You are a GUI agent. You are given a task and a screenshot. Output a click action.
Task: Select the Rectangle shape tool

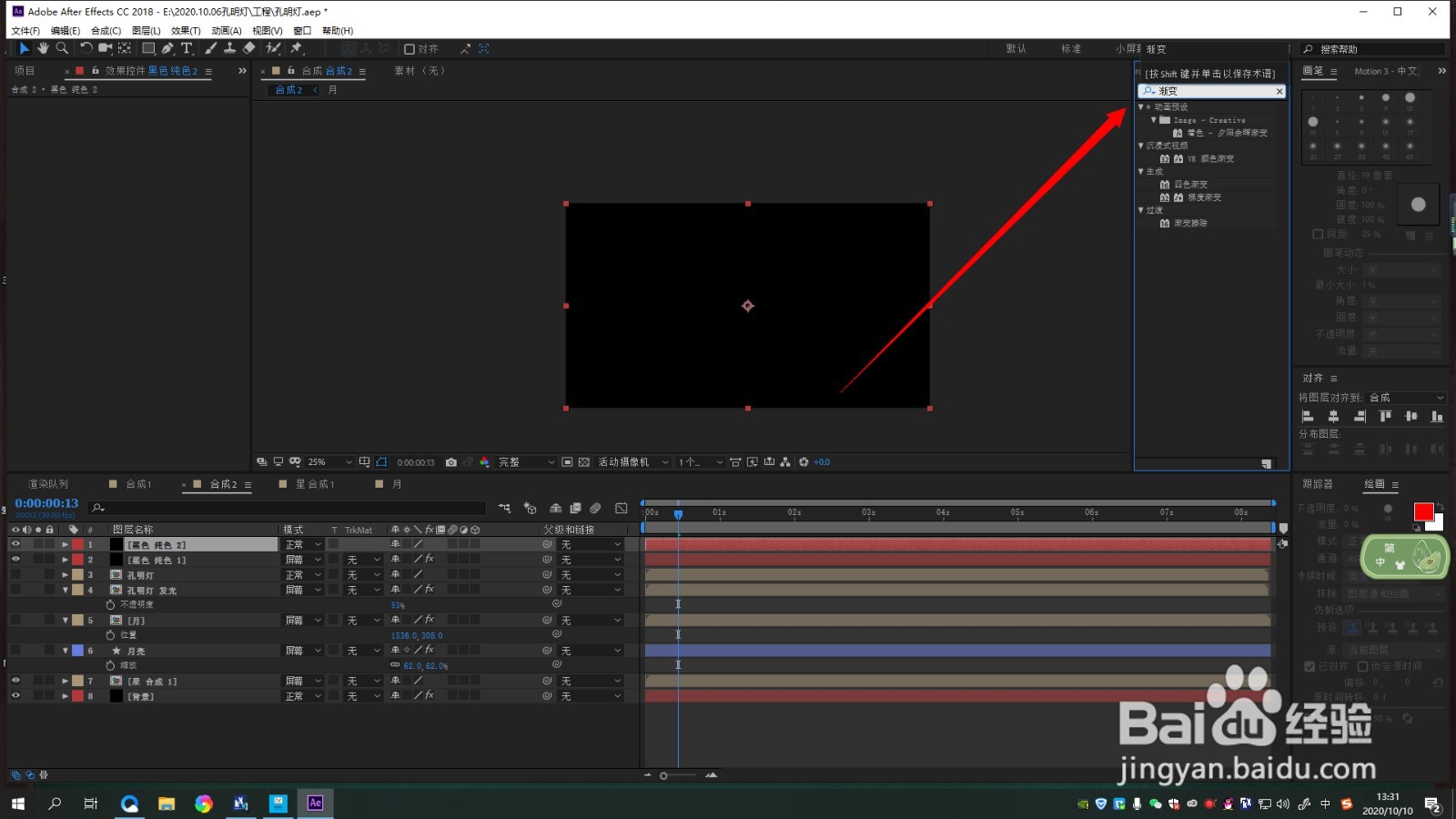[x=148, y=48]
